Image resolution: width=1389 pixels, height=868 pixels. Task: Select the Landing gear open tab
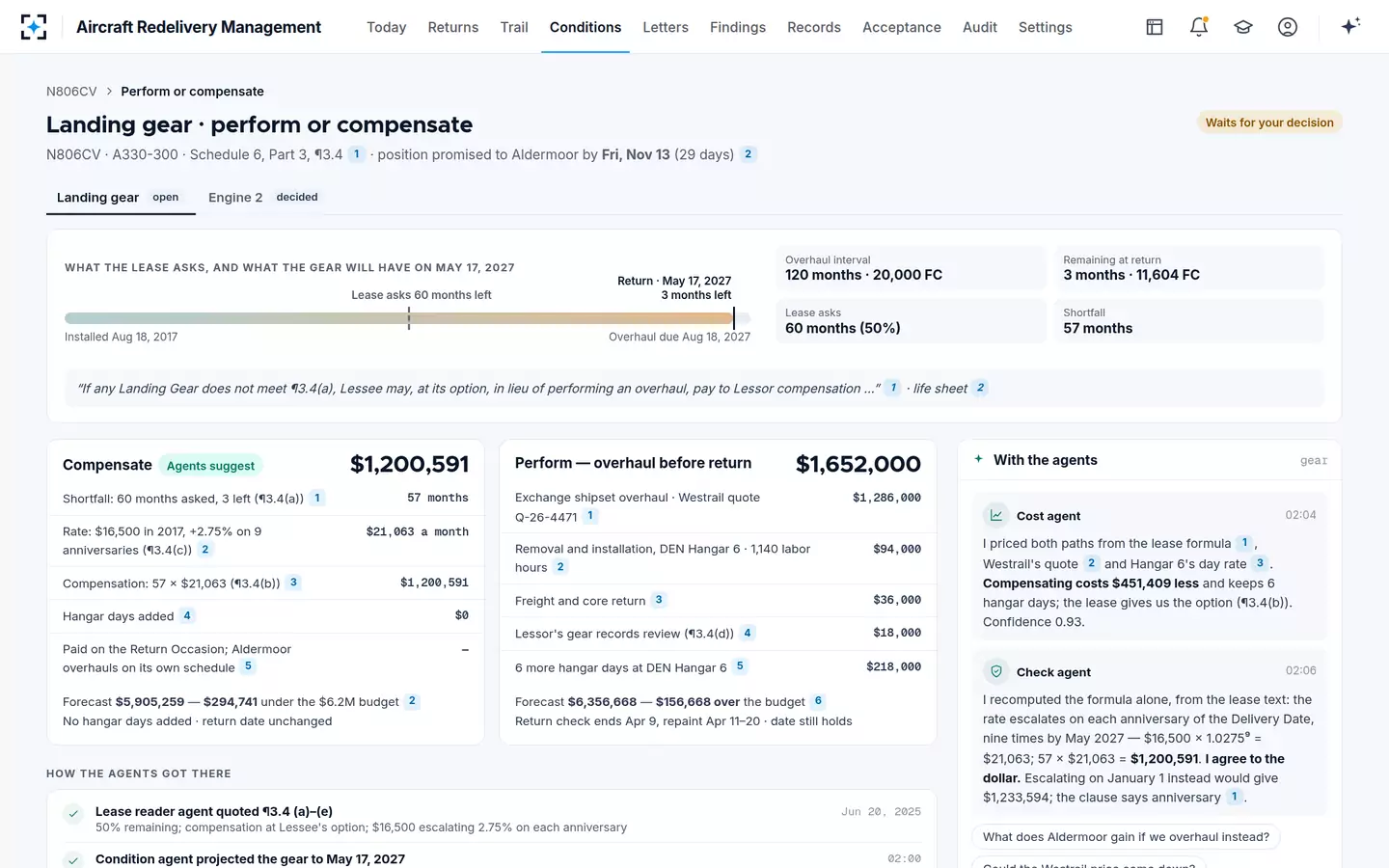coord(121,197)
